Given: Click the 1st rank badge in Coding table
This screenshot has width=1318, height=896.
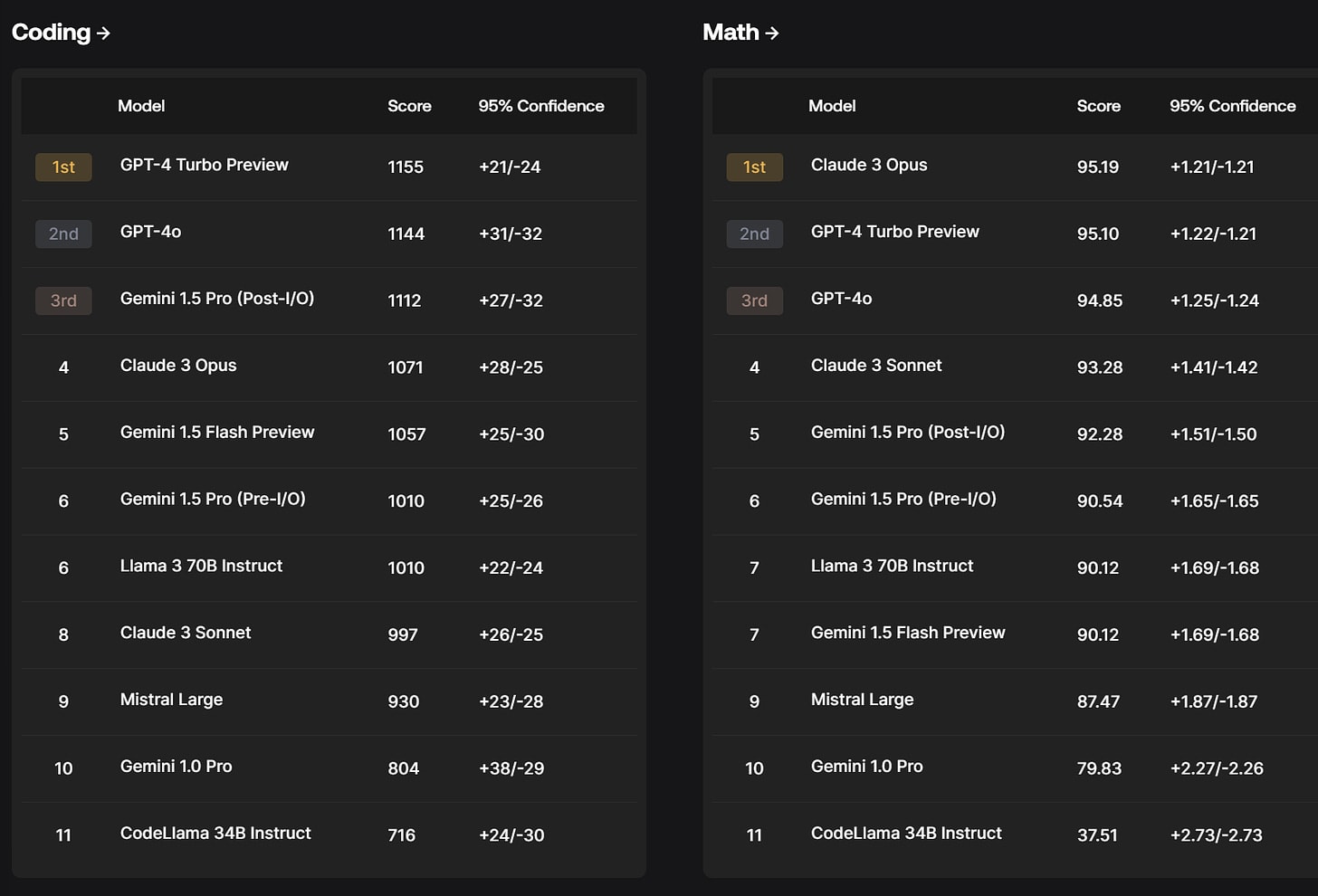Looking at the screenshot, I should coord(63,167).
